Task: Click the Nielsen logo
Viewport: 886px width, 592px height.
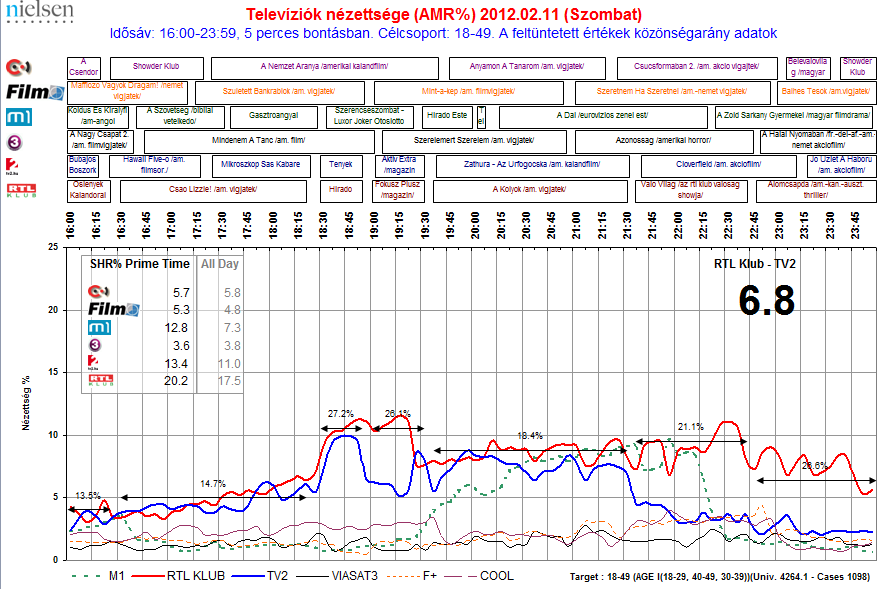Action: 40,12
